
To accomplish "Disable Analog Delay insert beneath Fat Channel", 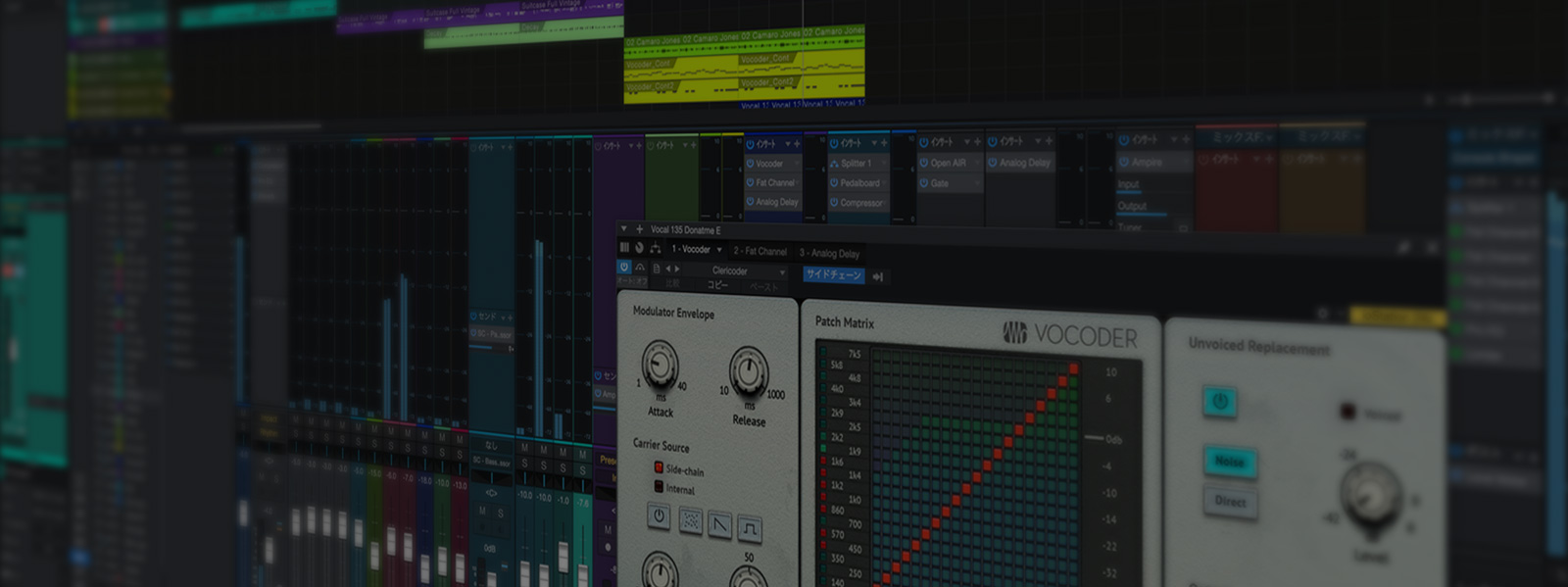I will point(751,202).
